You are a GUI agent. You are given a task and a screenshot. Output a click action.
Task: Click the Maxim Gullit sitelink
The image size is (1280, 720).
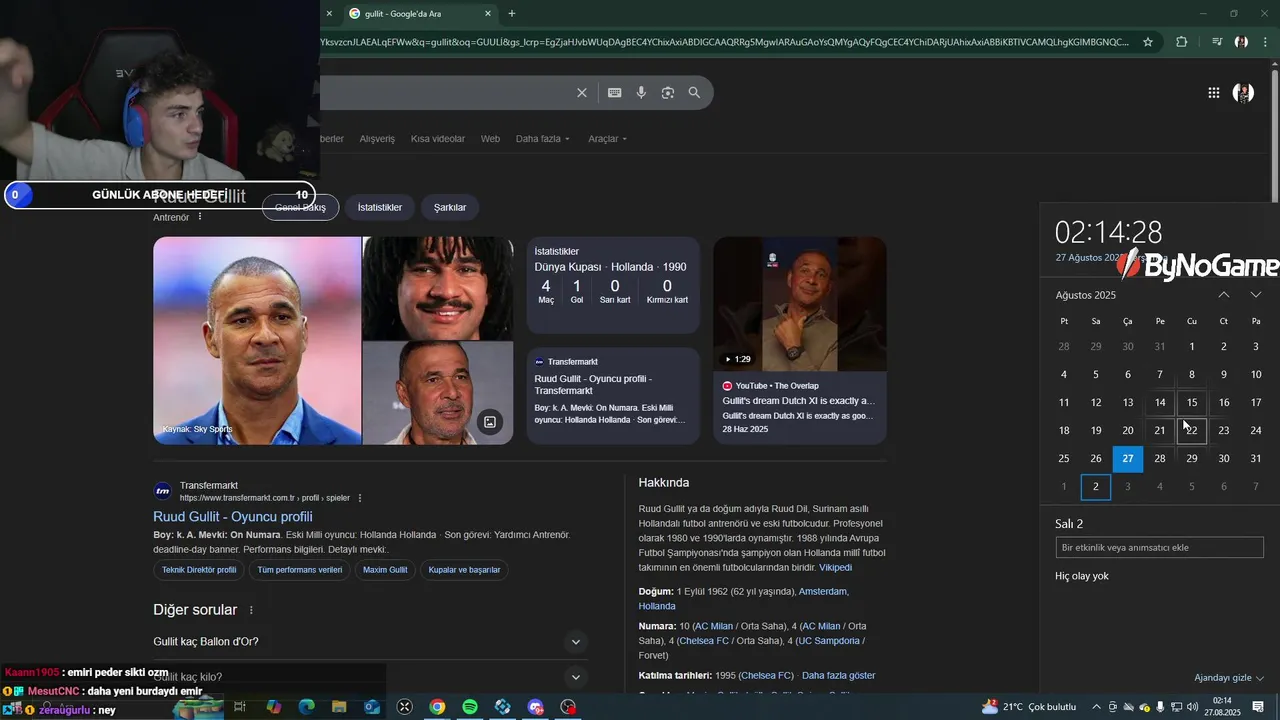click(x=385, y=570)
